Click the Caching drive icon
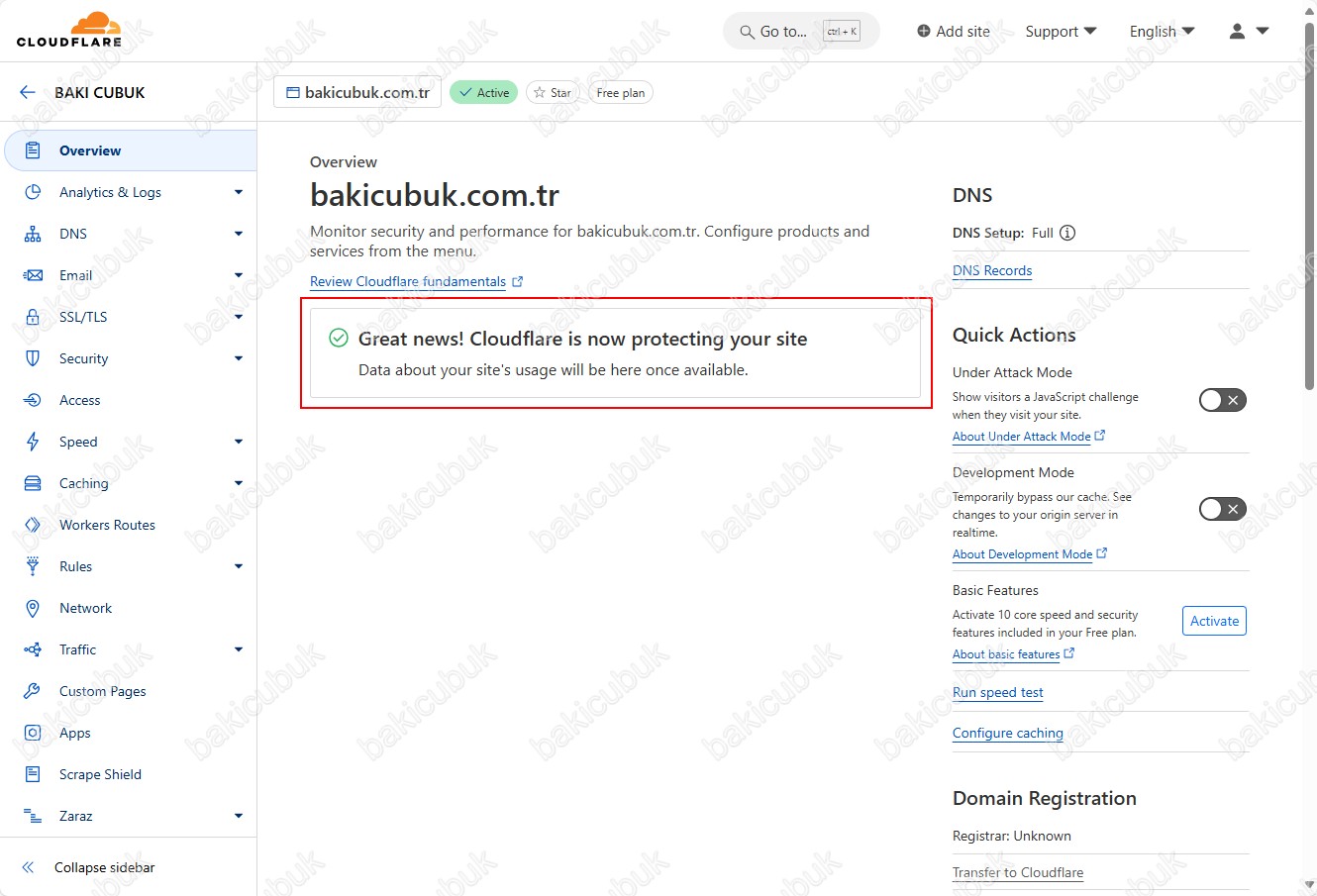This screenshot has width=1317, height=896. click(33, 483)
